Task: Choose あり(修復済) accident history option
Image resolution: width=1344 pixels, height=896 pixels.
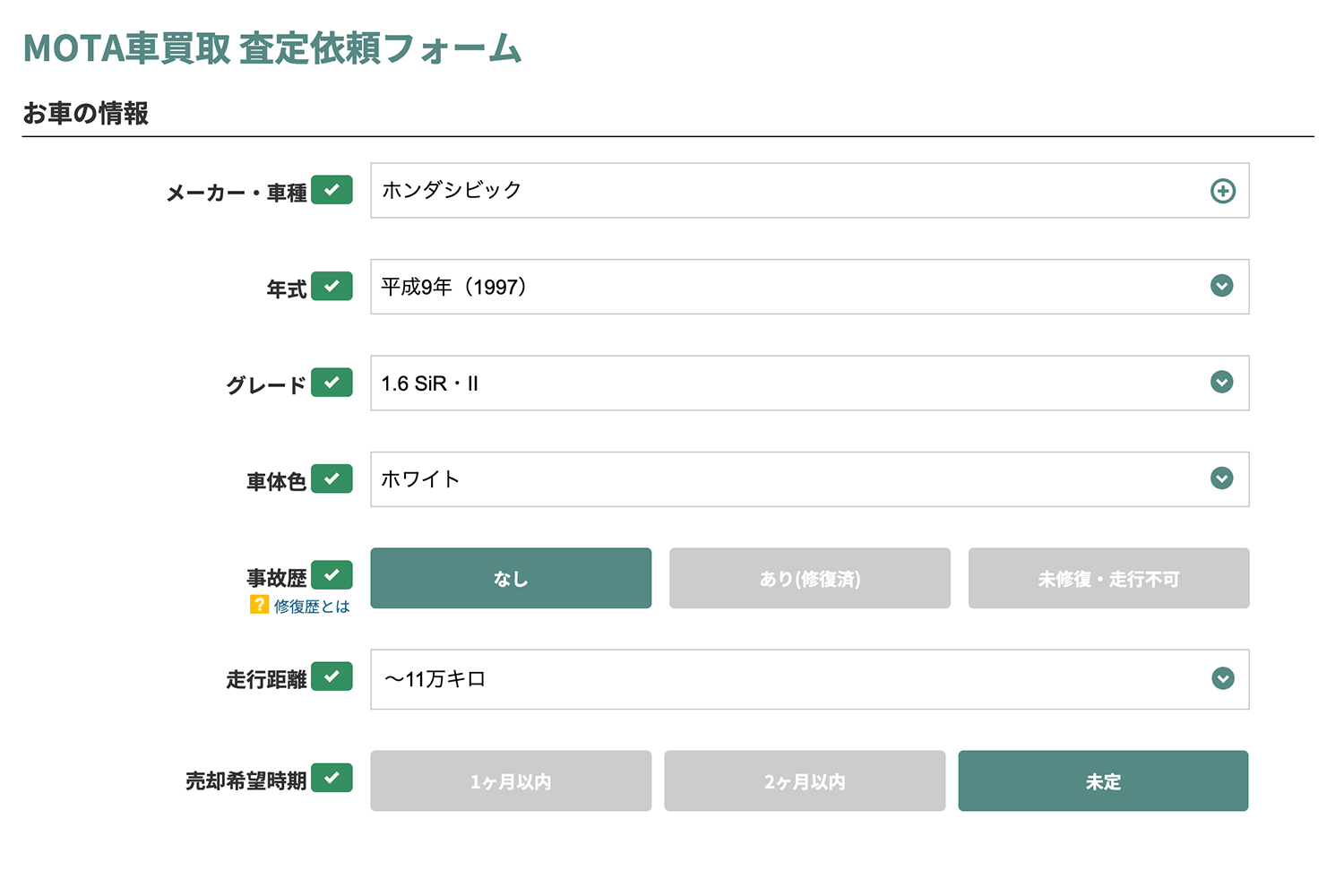Action: pos(810,578)
